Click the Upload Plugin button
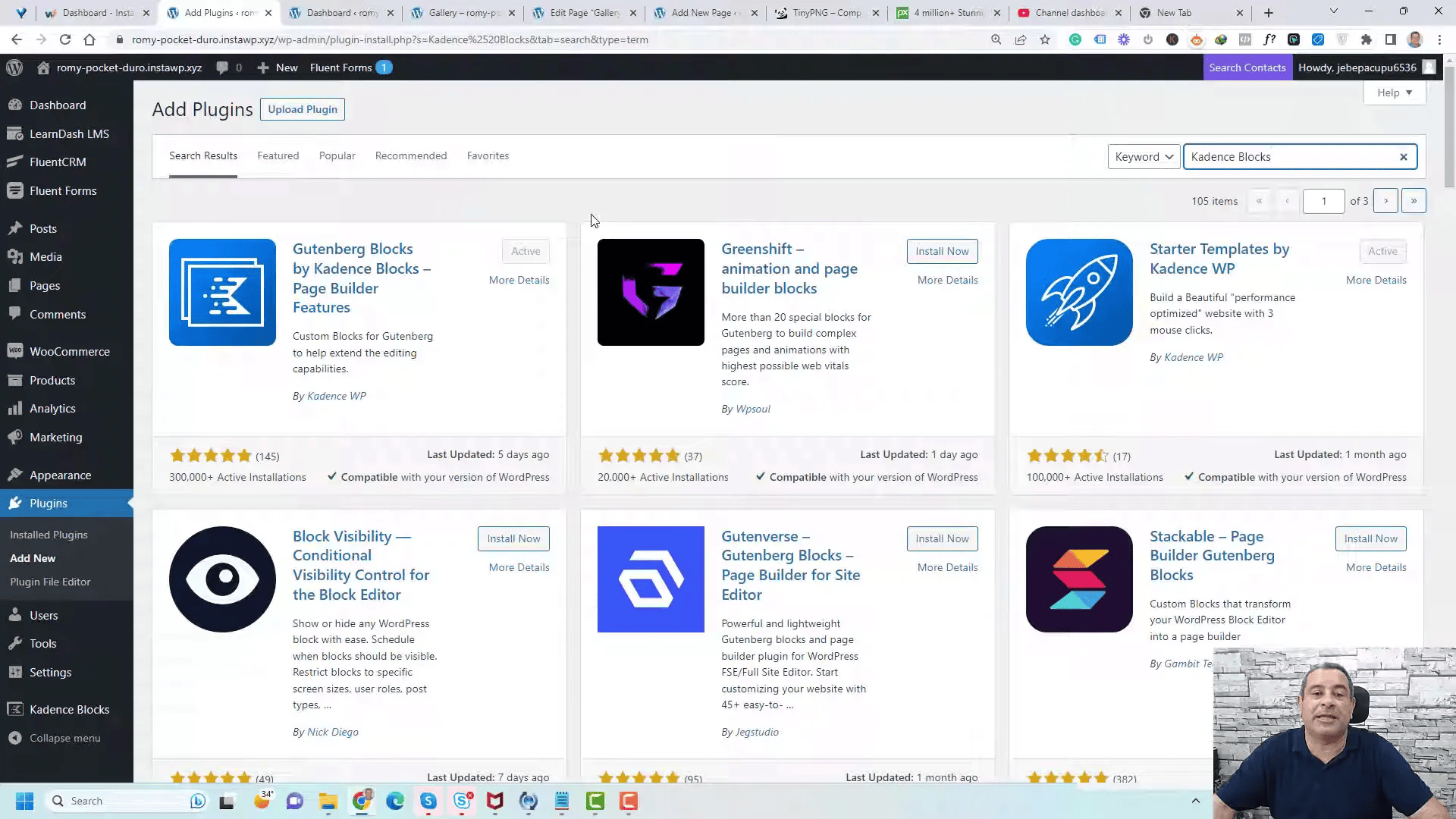The width and height of the screenshot is (1456, 819). coord(303,109)
